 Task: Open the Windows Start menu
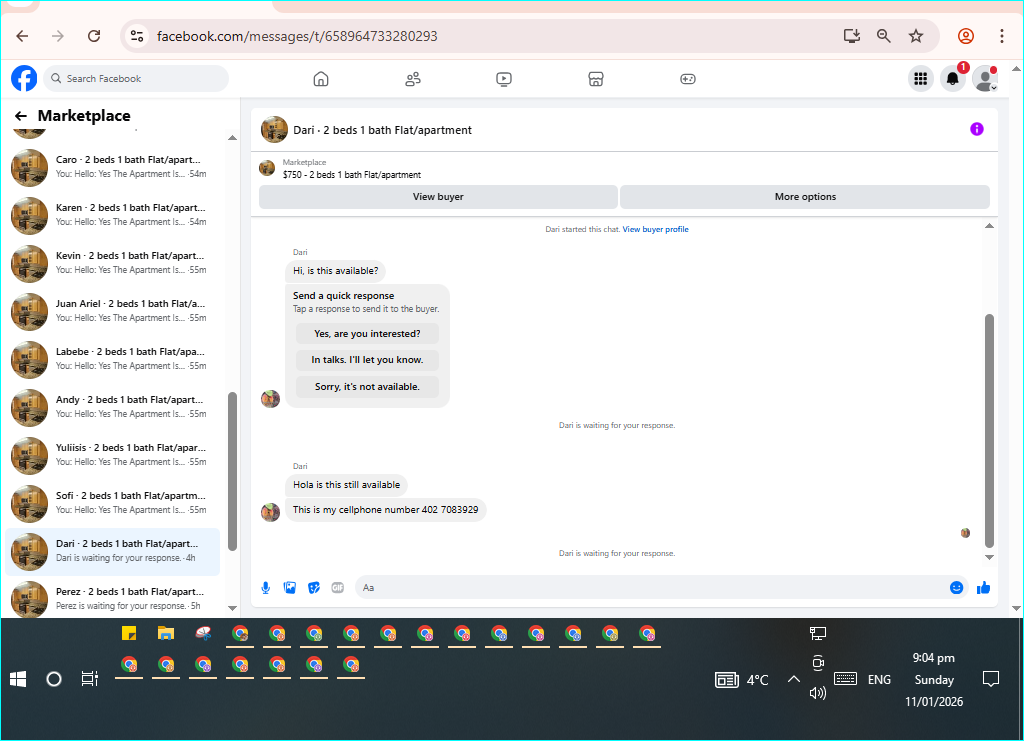(18, 680)
